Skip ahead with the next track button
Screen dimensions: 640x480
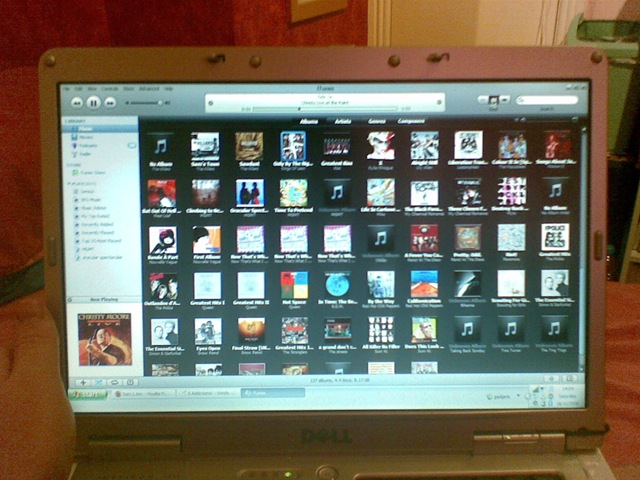point(110,103)
